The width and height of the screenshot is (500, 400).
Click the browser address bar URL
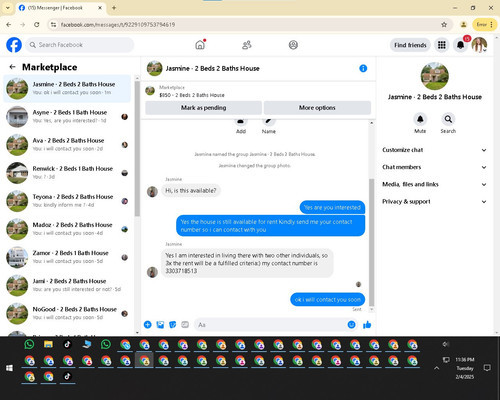pyautogui.click(x=118, y=24)
